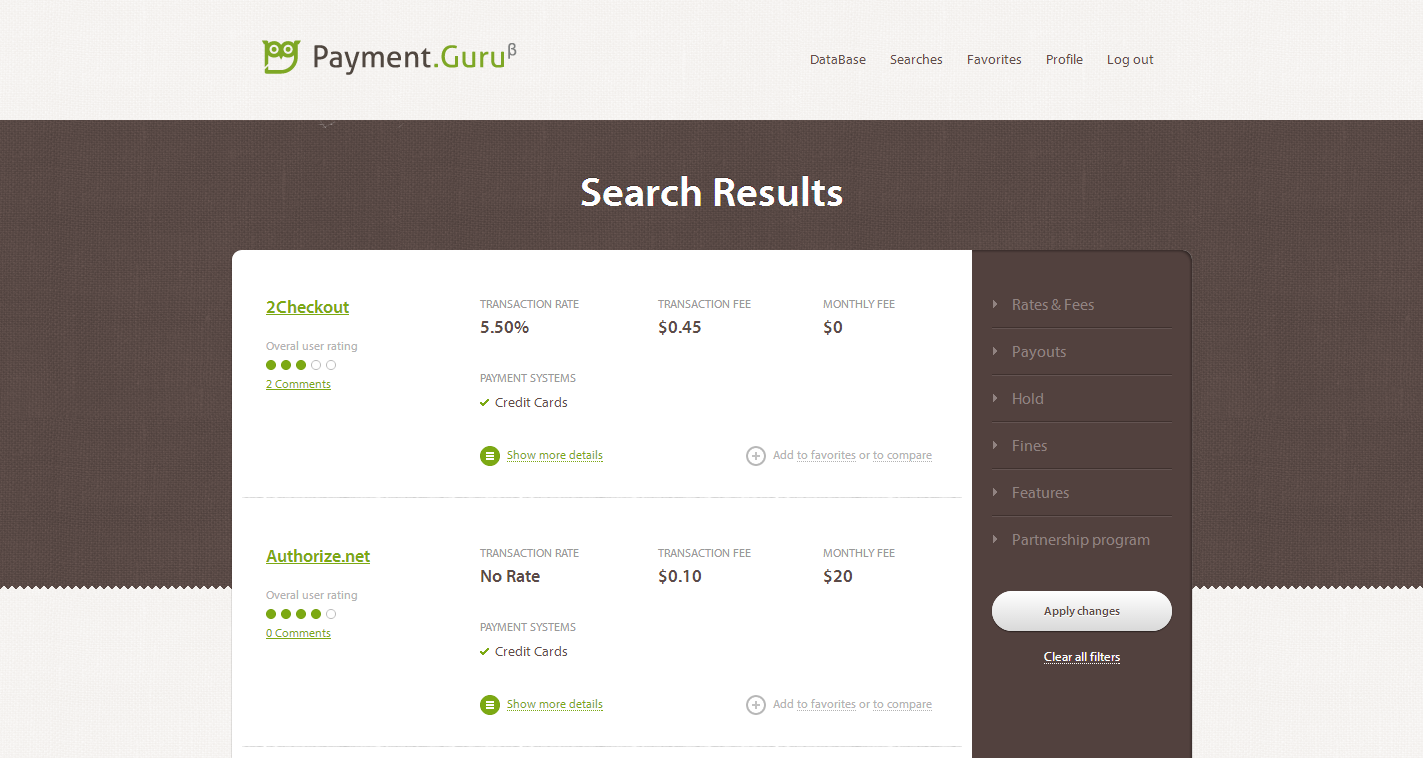The width and height of the screenshot is (1423, 758).
Task: Show more details for Authorize.net
Action: [555, 704]
